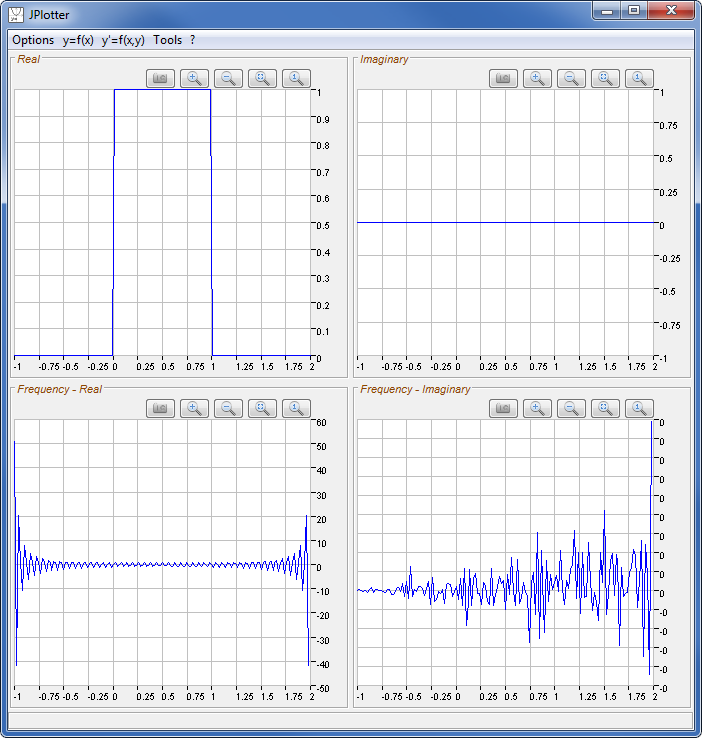Zoom out on the Real plot
Screen dimensions: 702x738
(228, 78)
